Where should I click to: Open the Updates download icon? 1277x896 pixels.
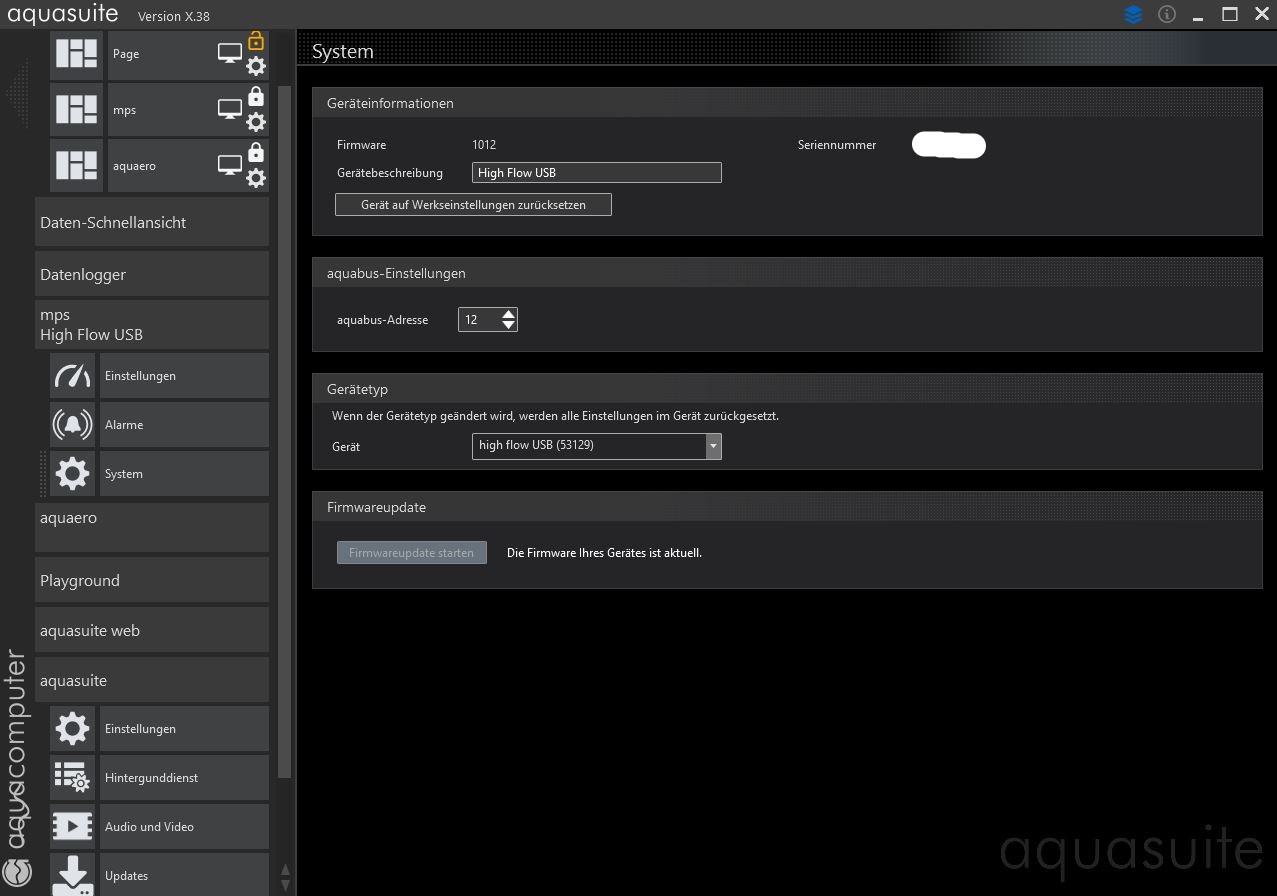pos(72,875)
